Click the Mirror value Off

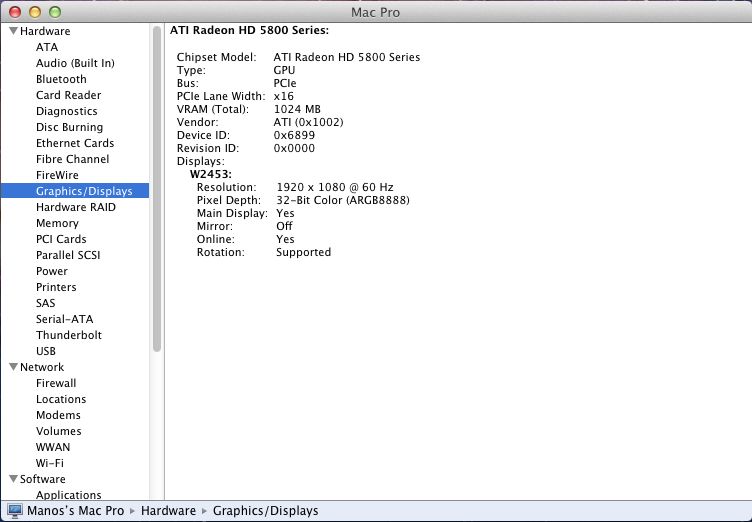(x=284, y=226)
